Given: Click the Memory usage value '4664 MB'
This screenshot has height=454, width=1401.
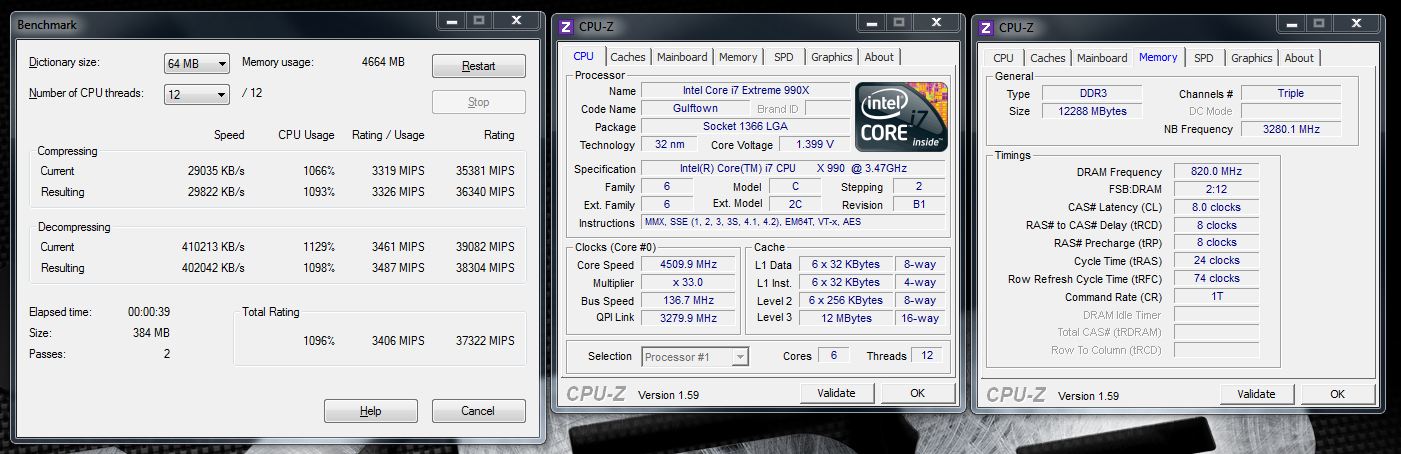Looking at the screenshot, I should pos(383,62).
